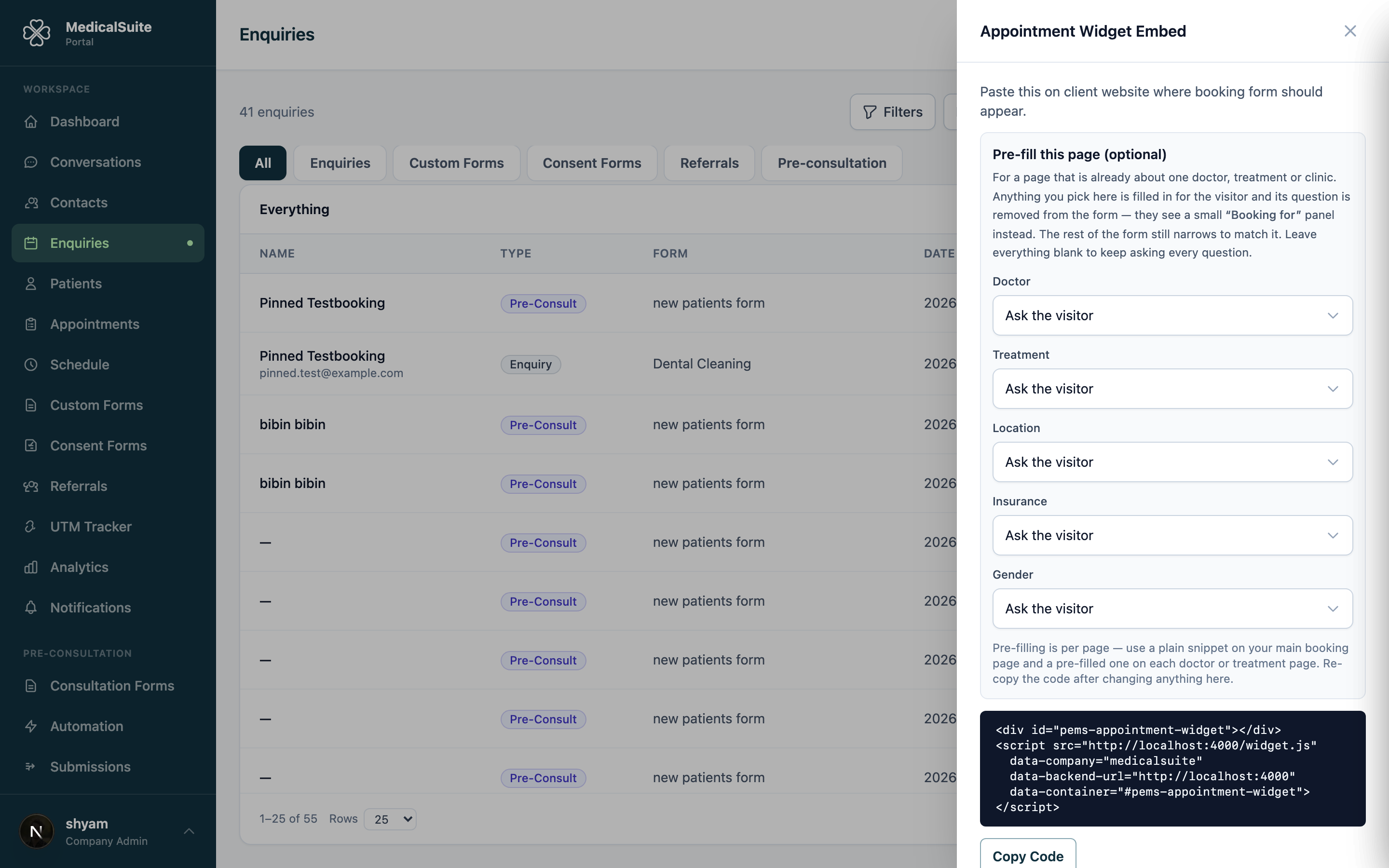Click the Automation lightning bolt icon
Screen dimensions: 1389x868
point(31,726)
